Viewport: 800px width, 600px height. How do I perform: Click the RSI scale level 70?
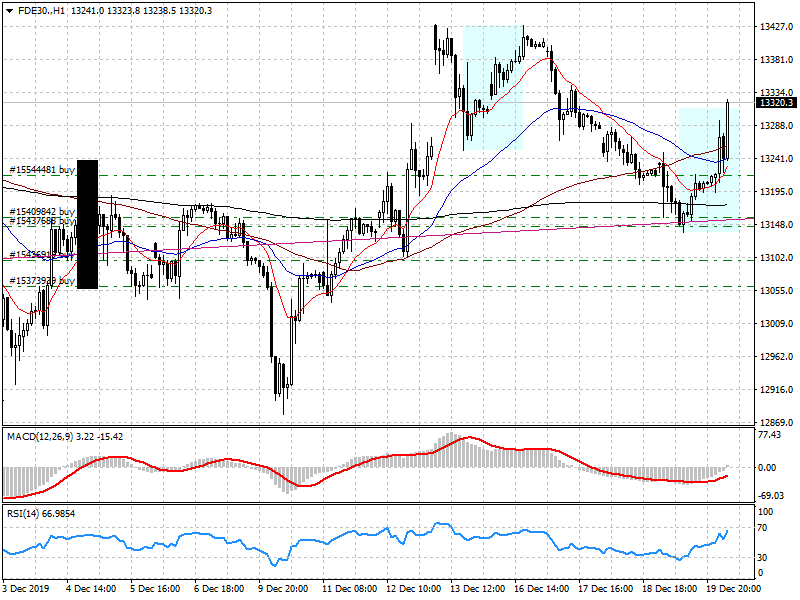pyautogui.click(x=762, y=528)
